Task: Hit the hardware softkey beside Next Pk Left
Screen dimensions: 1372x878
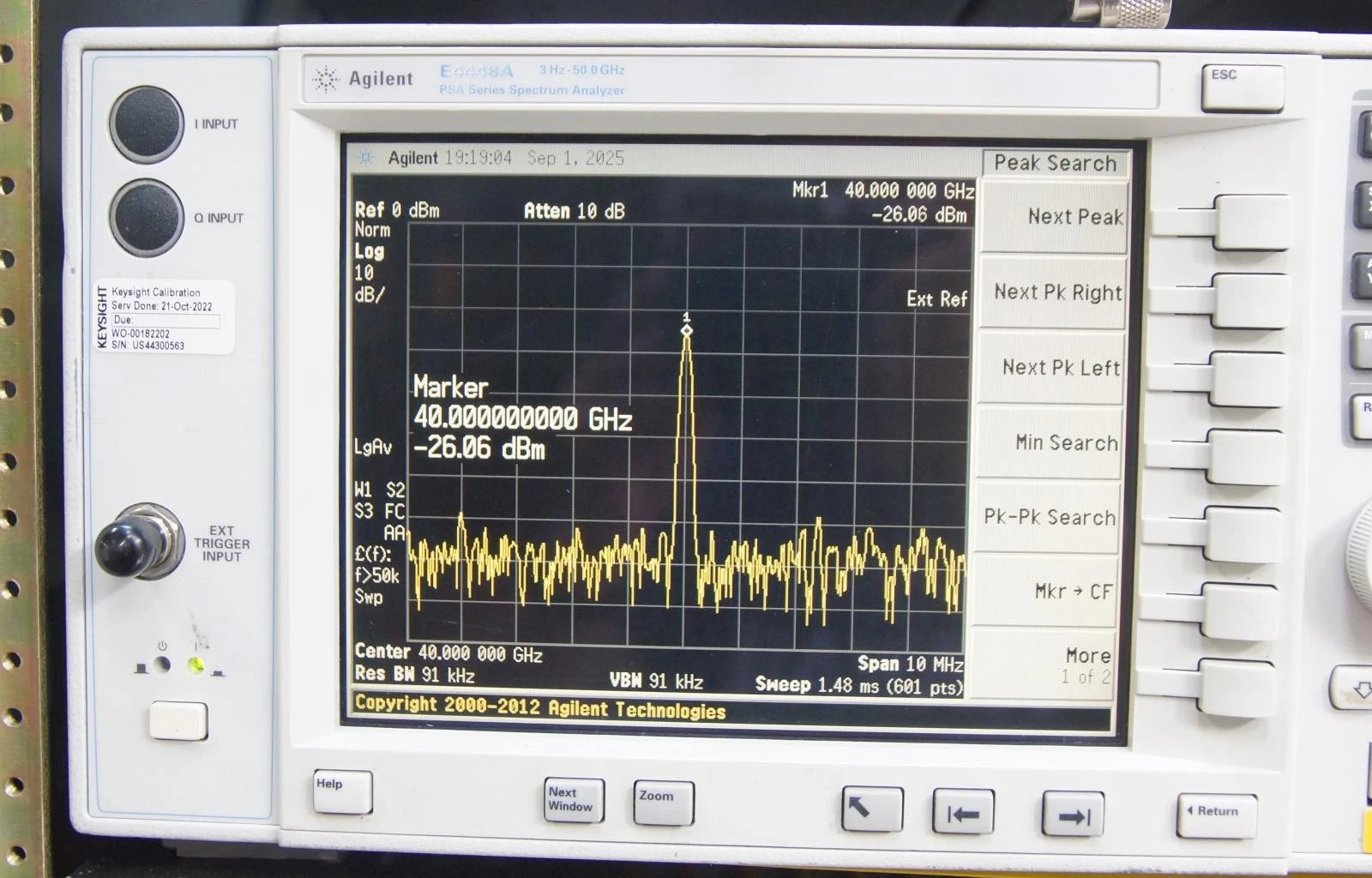Action: pos(1249,379)
